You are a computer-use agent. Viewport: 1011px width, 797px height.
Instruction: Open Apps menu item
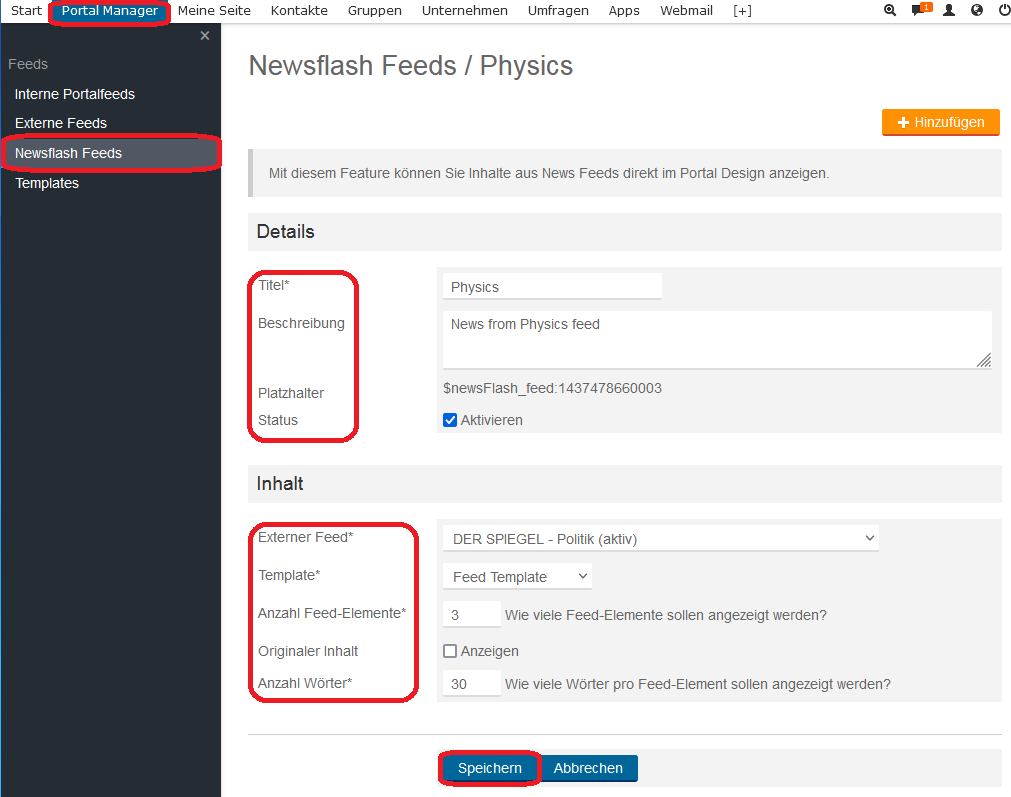(624, 11)
